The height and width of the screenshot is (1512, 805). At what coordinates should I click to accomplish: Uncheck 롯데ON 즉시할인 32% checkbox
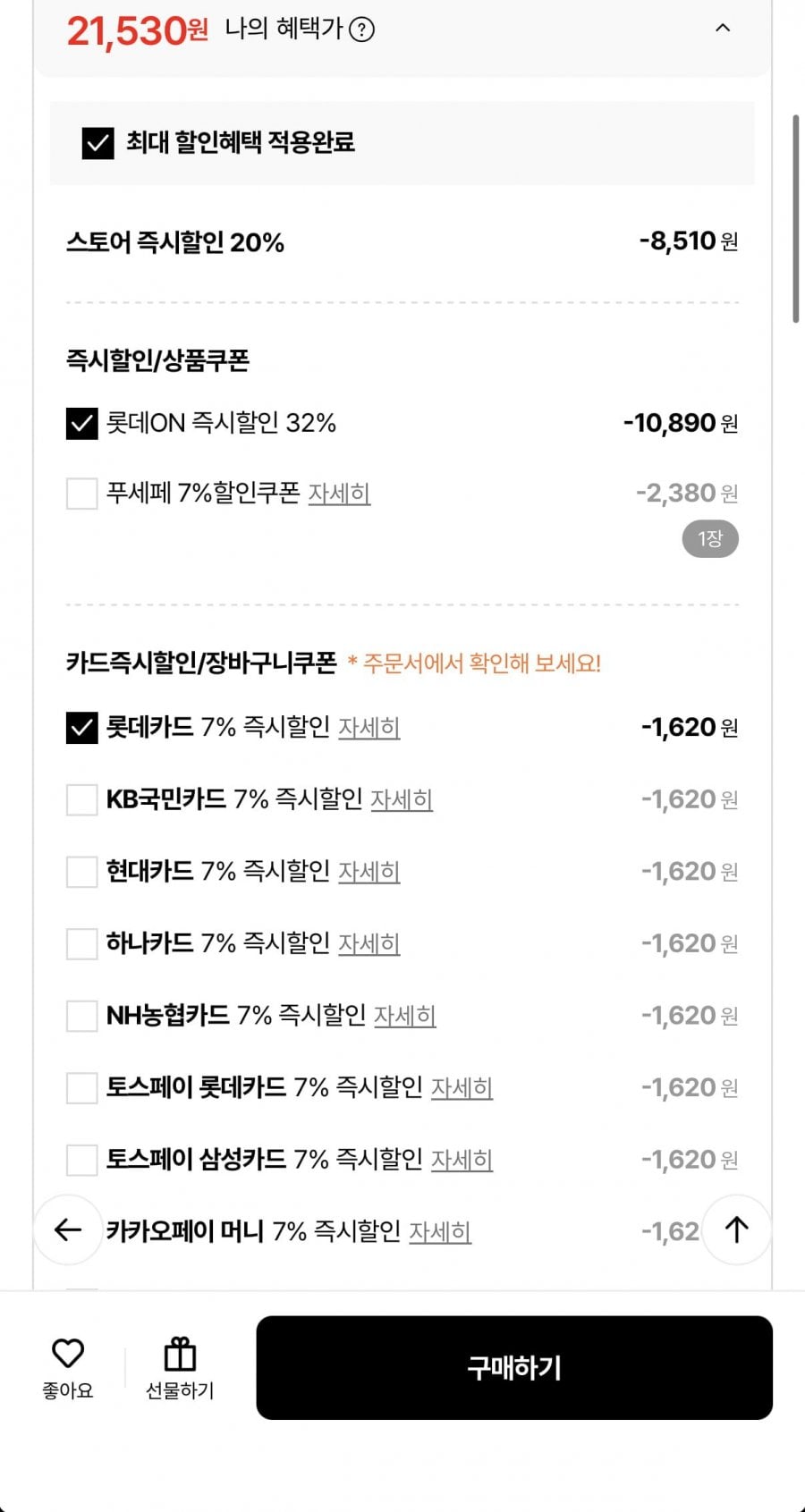(x=81, y=423)
